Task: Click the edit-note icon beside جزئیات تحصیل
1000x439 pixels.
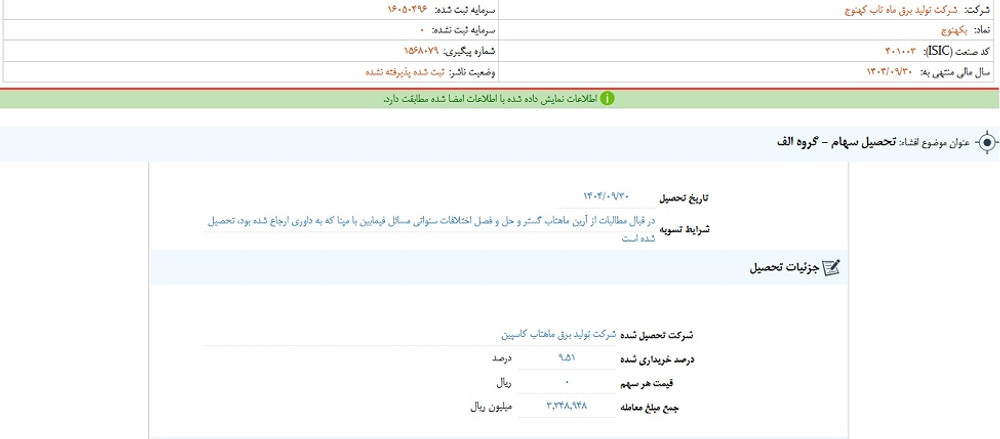Action: (831, 268)
